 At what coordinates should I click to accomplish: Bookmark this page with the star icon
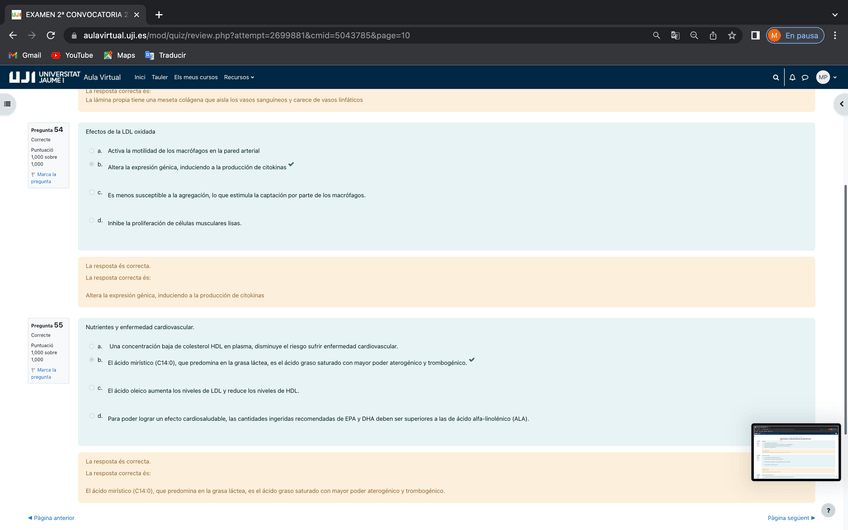(x=732, y=35)
